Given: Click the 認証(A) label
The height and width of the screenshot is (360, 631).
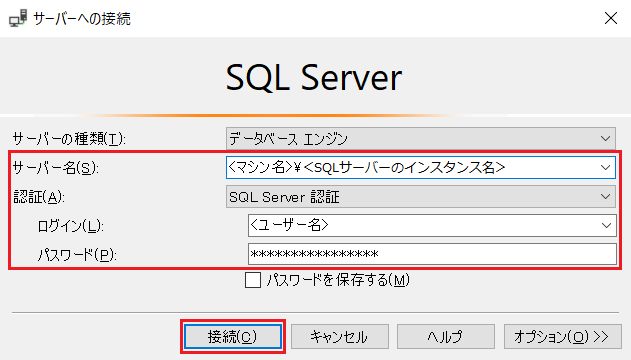Looking at the screenshot, I should click(x=39, y=197).
